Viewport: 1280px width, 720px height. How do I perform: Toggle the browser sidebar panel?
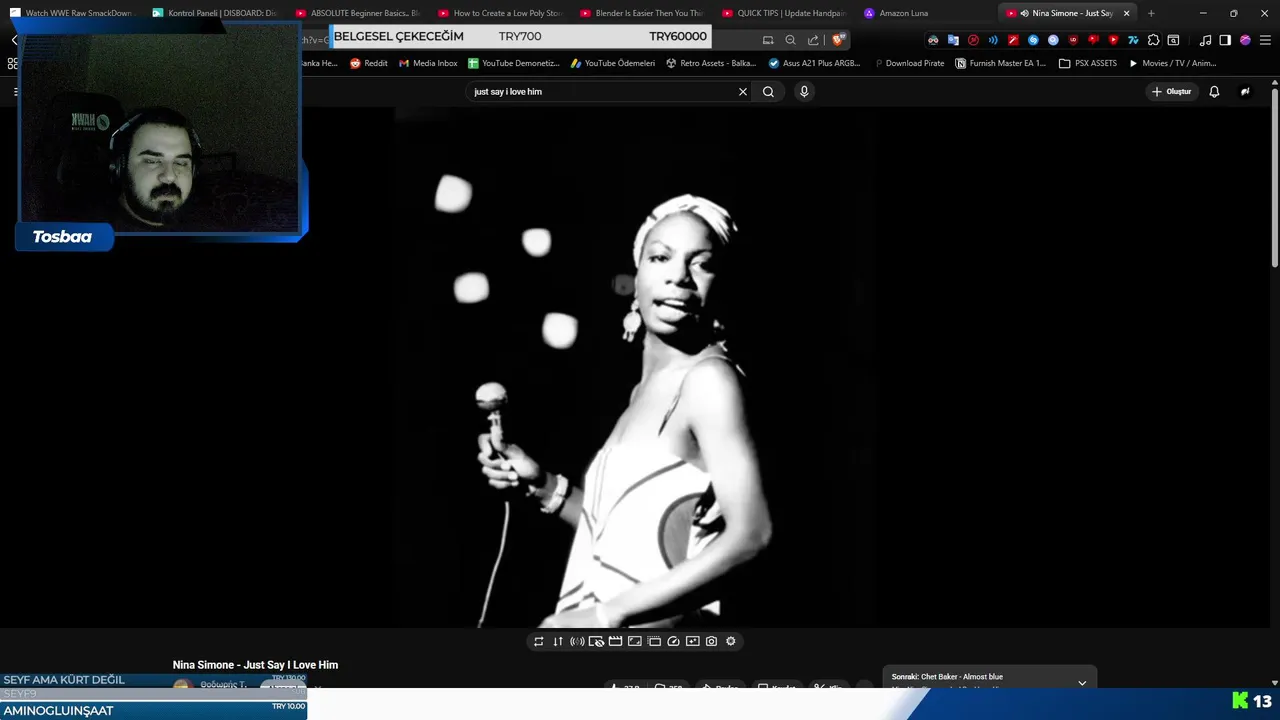1225,40
